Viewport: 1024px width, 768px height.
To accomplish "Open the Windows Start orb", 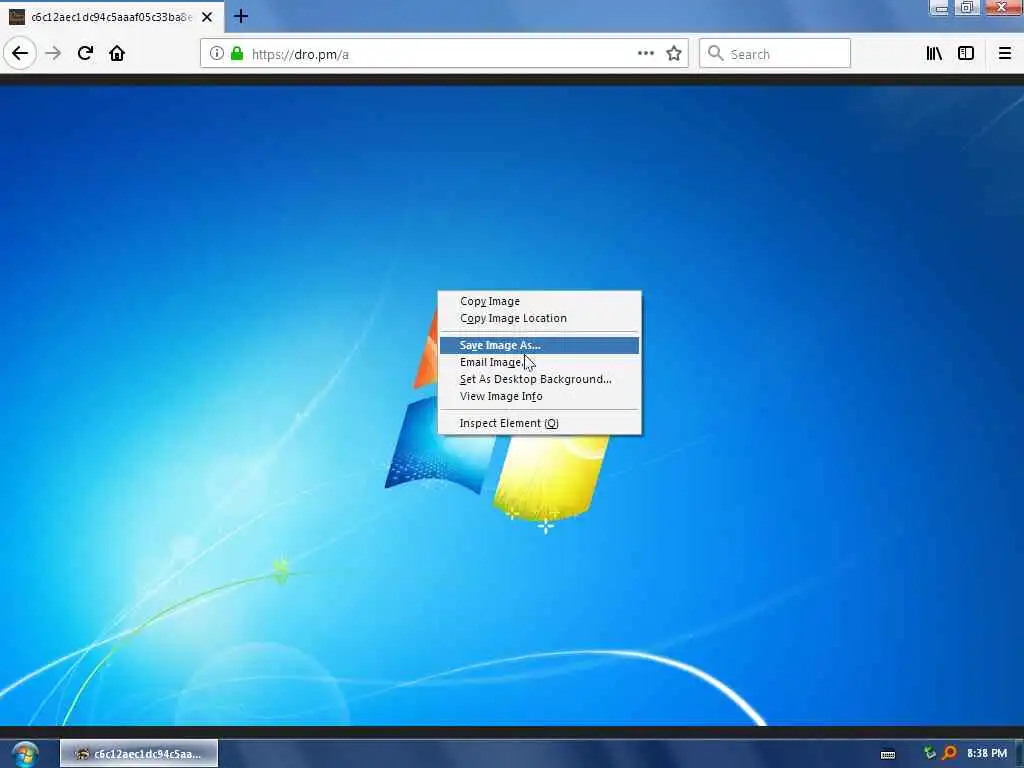I will 24,754.
